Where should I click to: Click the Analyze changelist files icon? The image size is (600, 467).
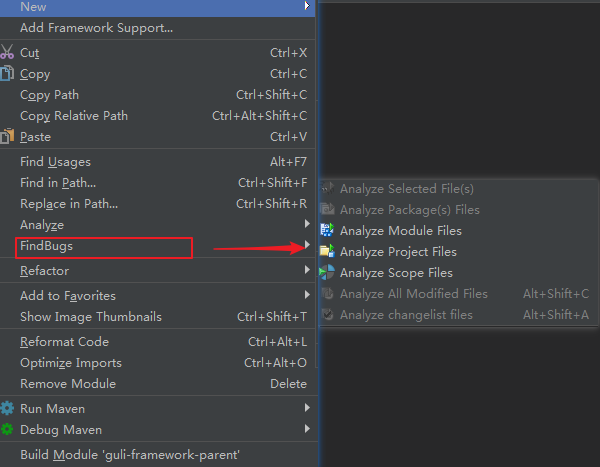click(x=327, y=315)
